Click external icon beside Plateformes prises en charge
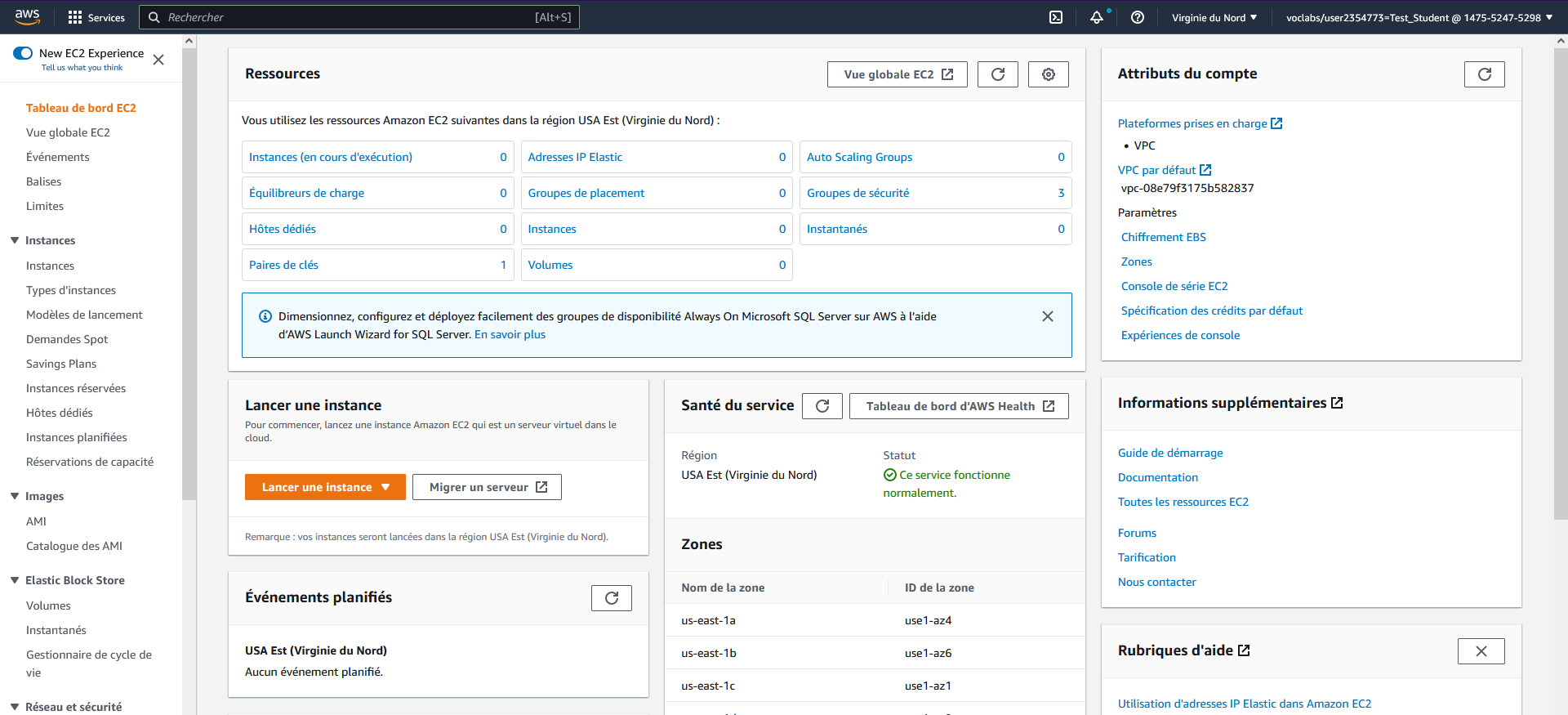 (1276, 123)
